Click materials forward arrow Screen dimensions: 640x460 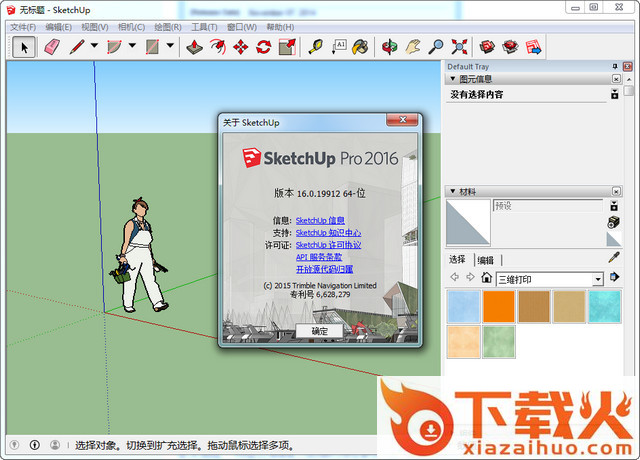click(470, 277)
